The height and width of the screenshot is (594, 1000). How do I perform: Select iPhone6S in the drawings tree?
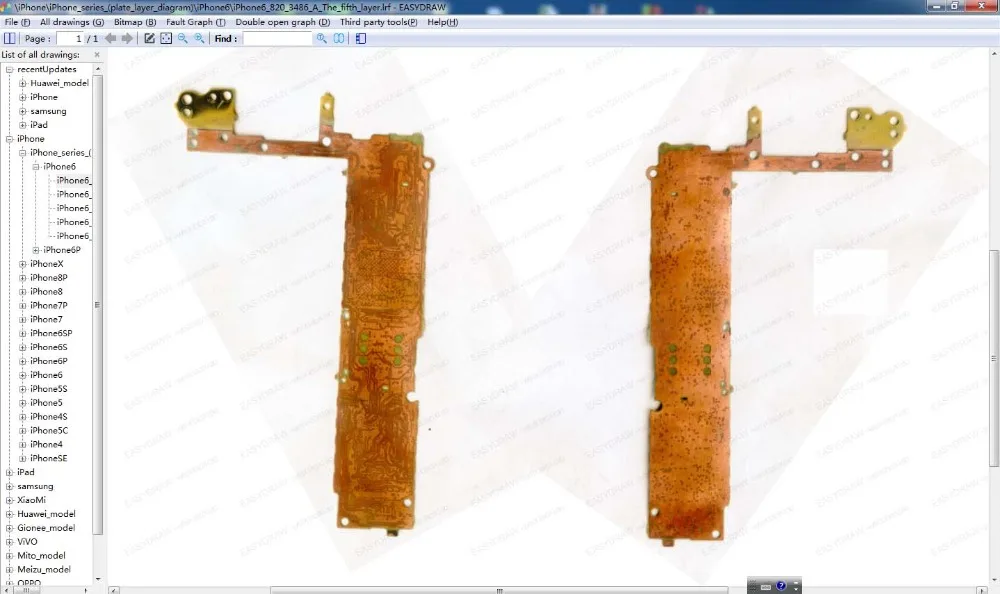coord(48,347)
